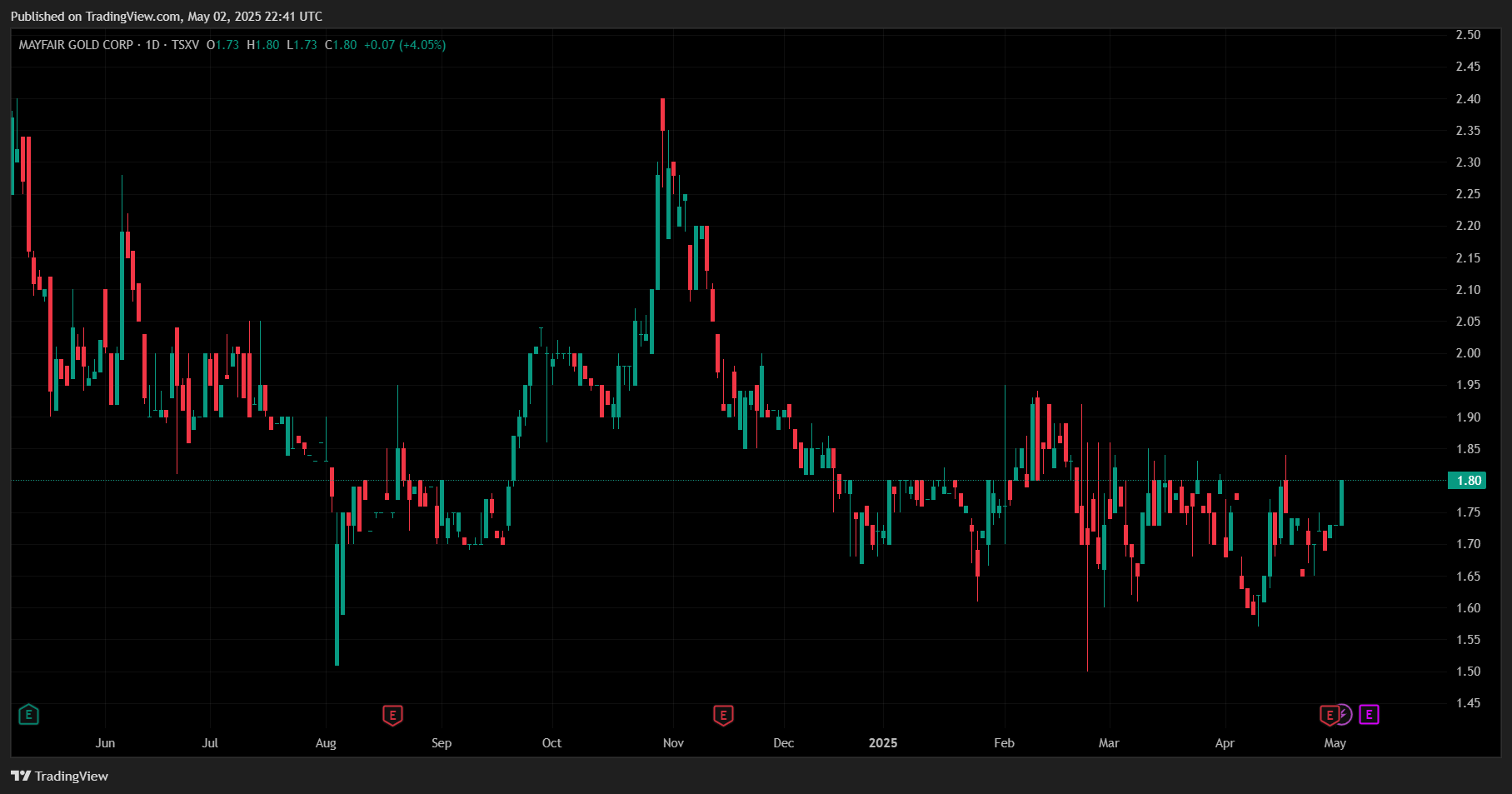The width and height of the screenshot is (1512, 794).
Task: Click the red earnings E marker near May
Action: tap(1330, 715)
